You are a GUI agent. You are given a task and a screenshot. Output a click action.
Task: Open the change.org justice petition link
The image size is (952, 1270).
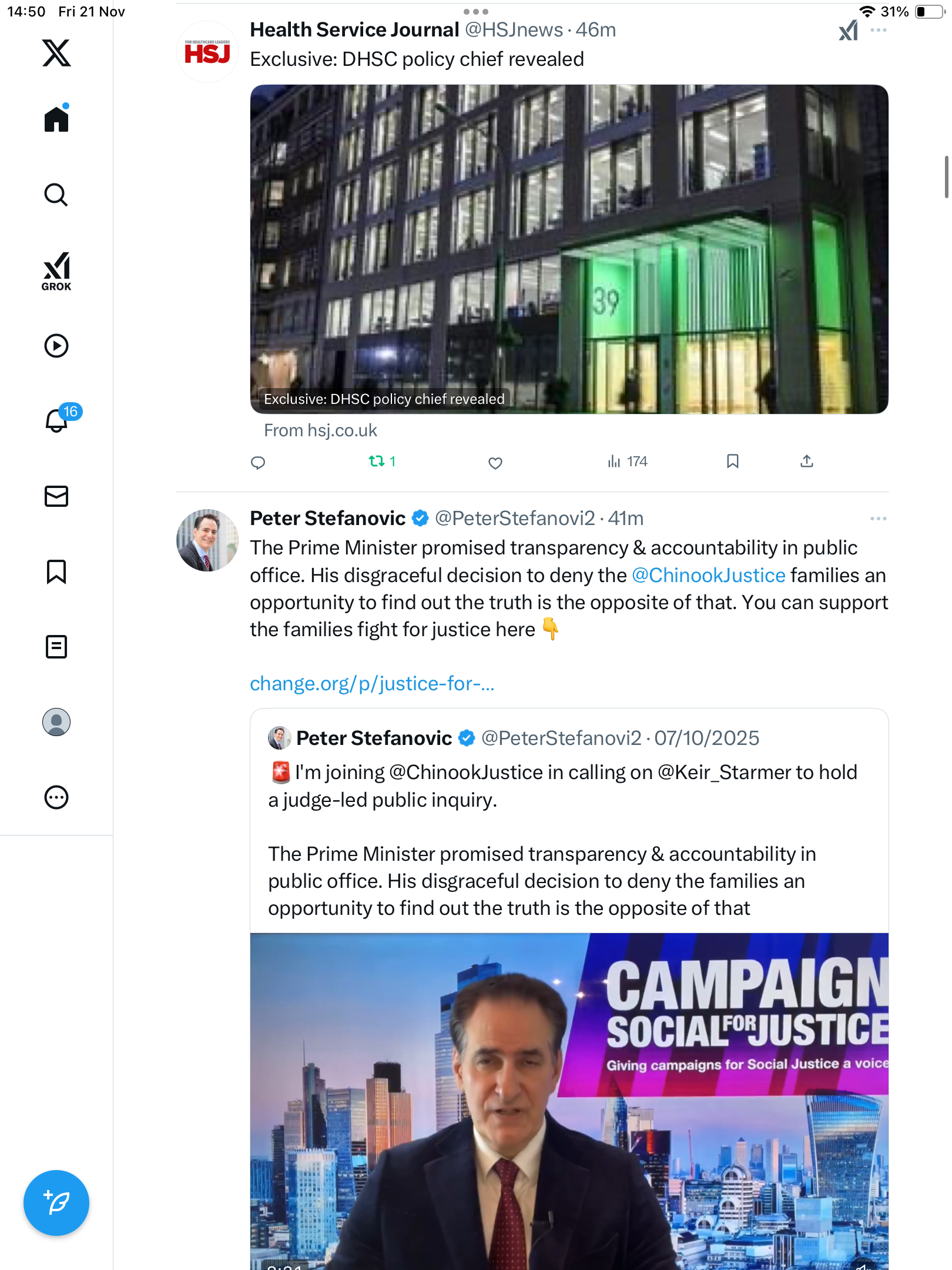[372, 684]
